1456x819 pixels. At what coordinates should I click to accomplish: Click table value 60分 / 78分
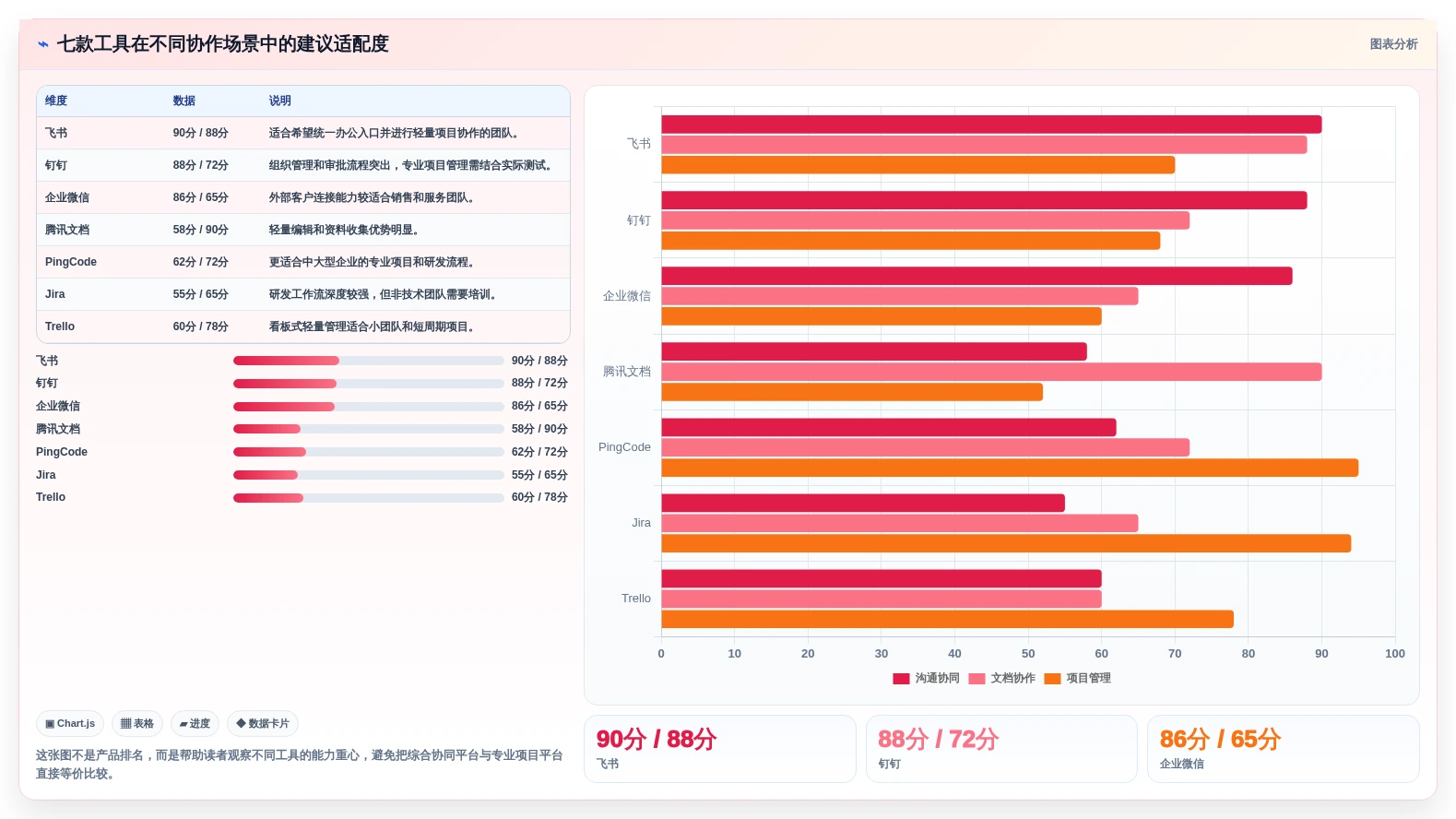click(x=201, y=326)
